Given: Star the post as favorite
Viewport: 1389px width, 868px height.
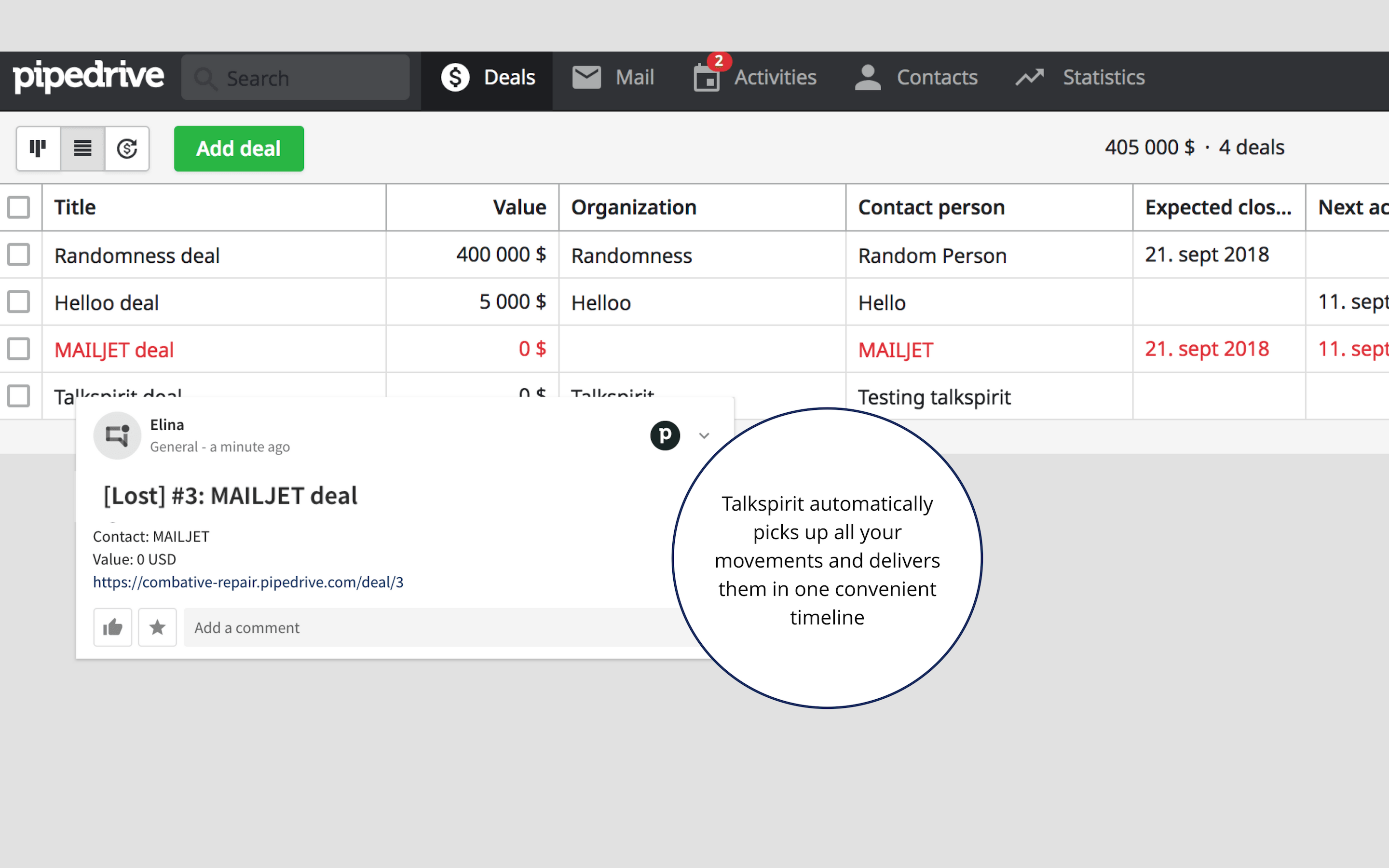Looking at the screenshot, I should click(157, 627).
